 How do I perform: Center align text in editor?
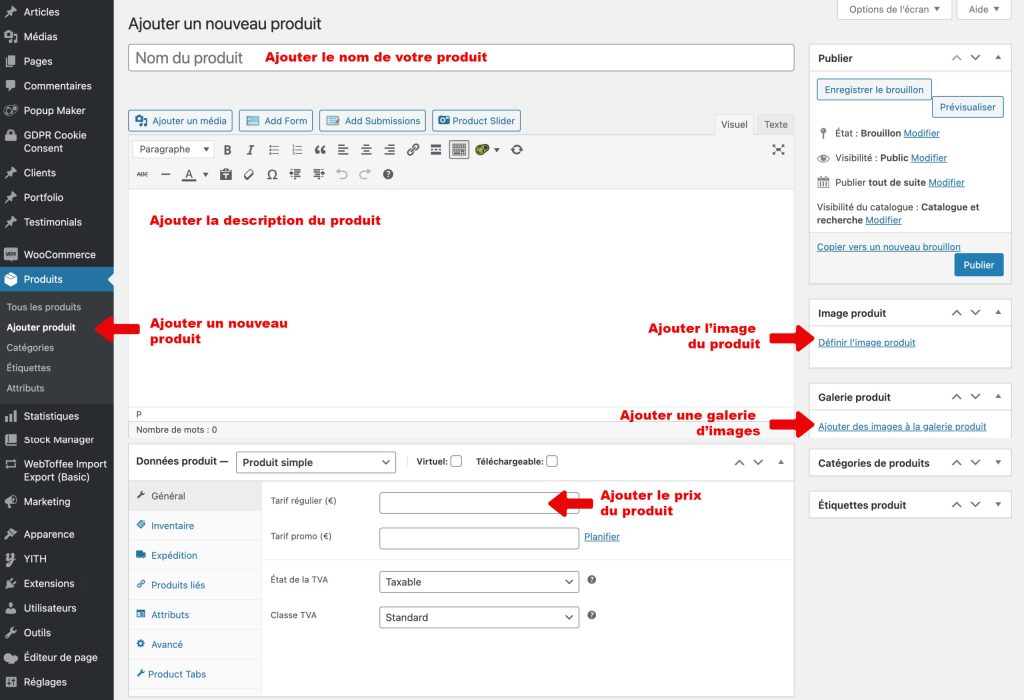(x=366, y=150)
